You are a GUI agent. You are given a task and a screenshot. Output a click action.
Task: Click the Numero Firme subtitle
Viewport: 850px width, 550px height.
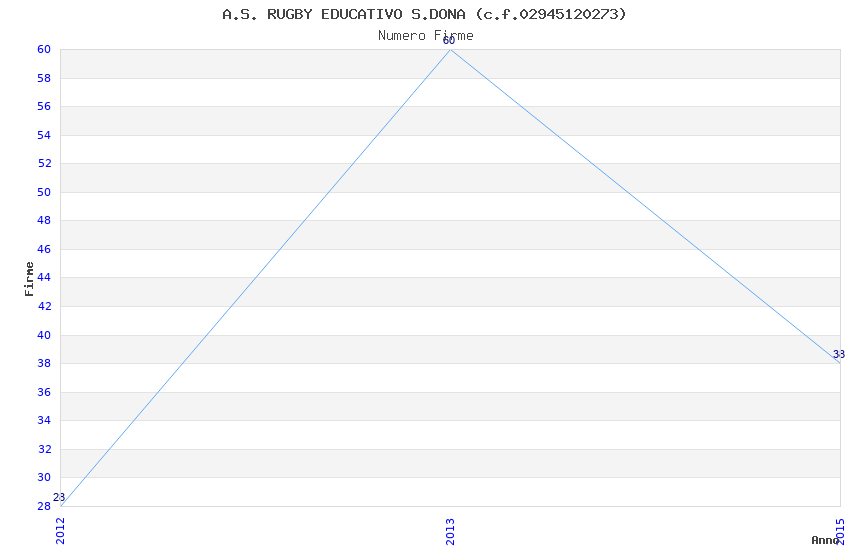coord(426,36)
